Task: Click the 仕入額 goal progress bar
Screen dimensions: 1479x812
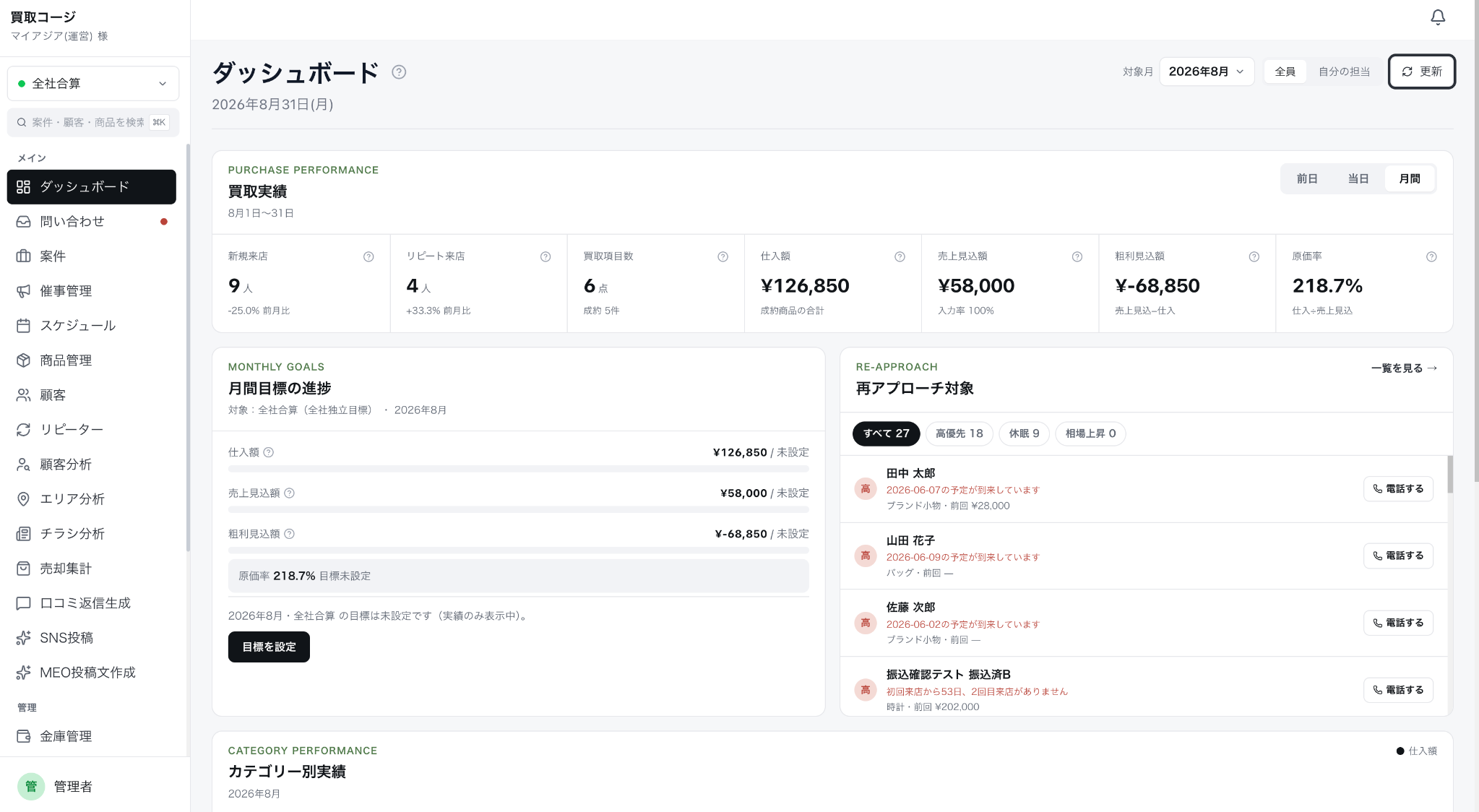Action: (x=518, y=469)
